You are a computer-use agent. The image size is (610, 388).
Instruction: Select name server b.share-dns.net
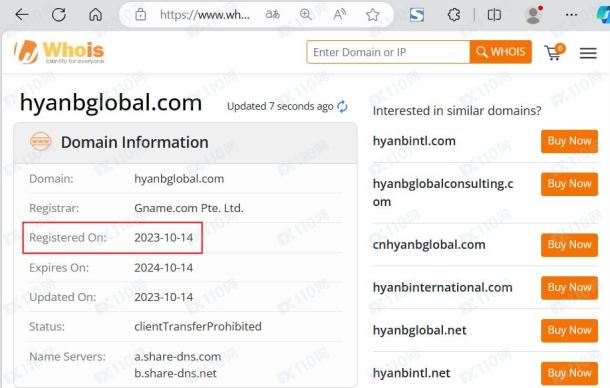click(175, 373)
